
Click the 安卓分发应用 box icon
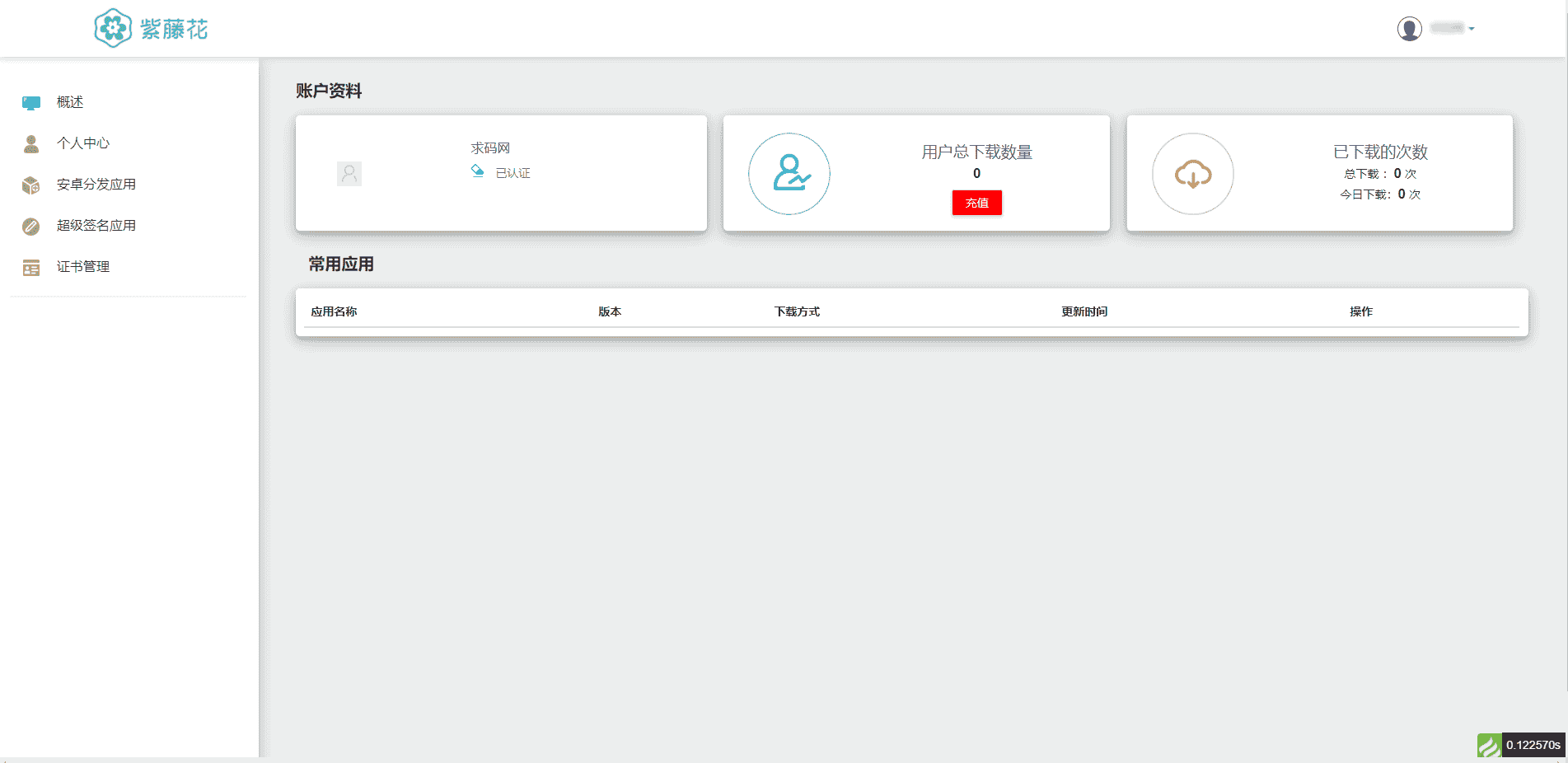(31, 185)
